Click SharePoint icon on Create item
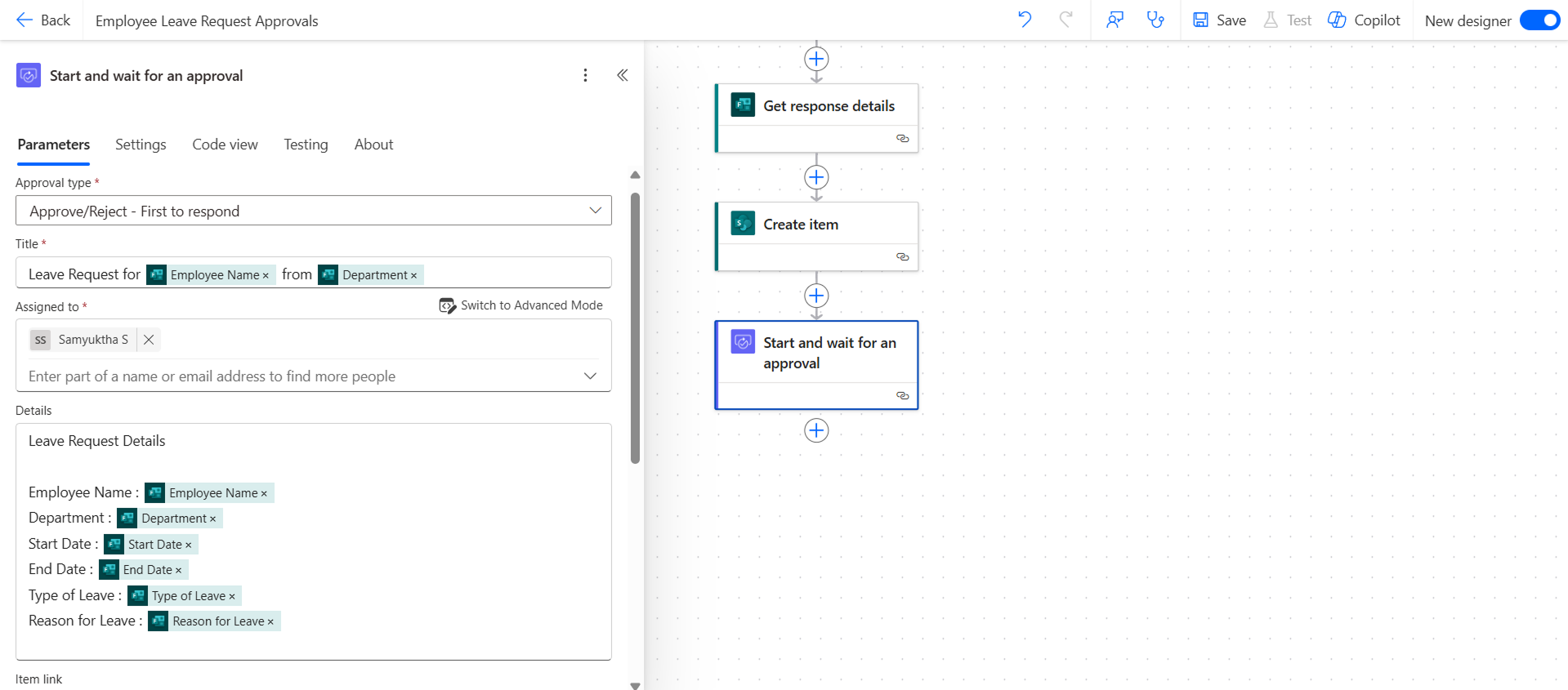Image resolution: width=1568 pixels, height=690 pixels. coord(743,223)
